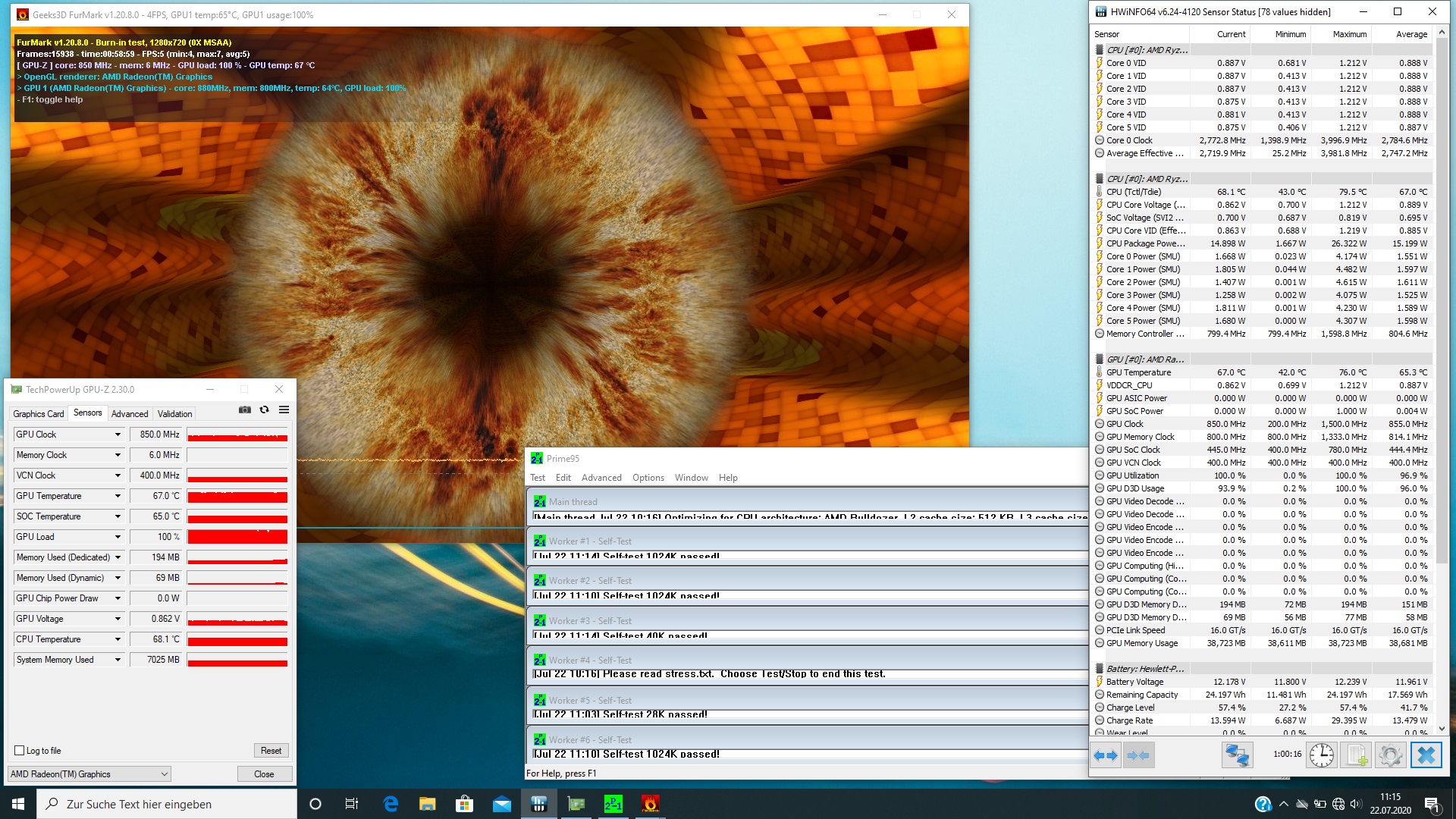Screen dimensions: 1456x819
Task: Open Prime95 Advanced menu
Action: 601,478
